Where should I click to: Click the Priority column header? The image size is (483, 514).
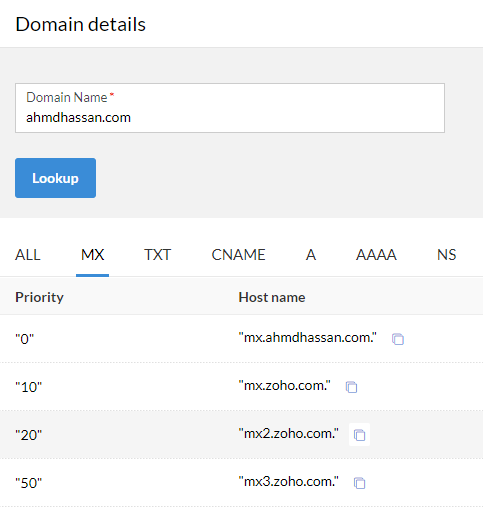[x=39, y=297]
